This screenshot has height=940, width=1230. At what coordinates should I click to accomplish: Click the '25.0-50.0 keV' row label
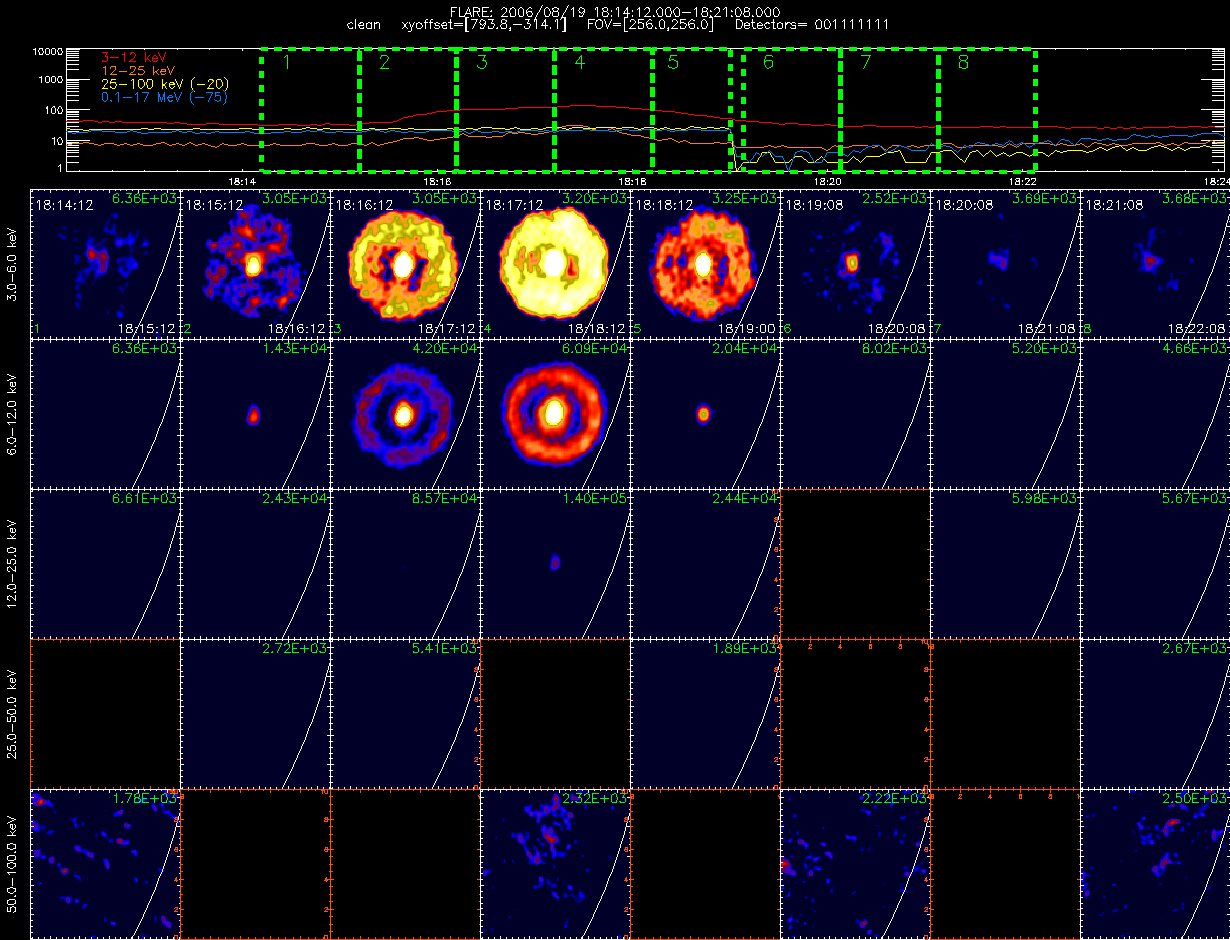pyautogui.click(x=13, y=713)
